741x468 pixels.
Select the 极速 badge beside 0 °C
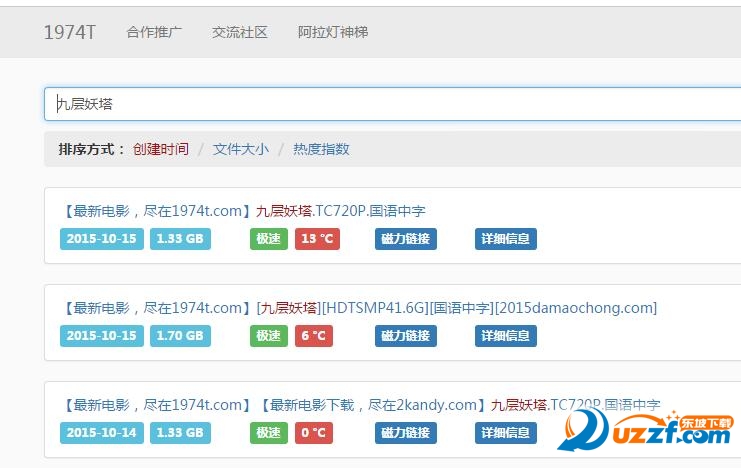[x=269, y=433]
